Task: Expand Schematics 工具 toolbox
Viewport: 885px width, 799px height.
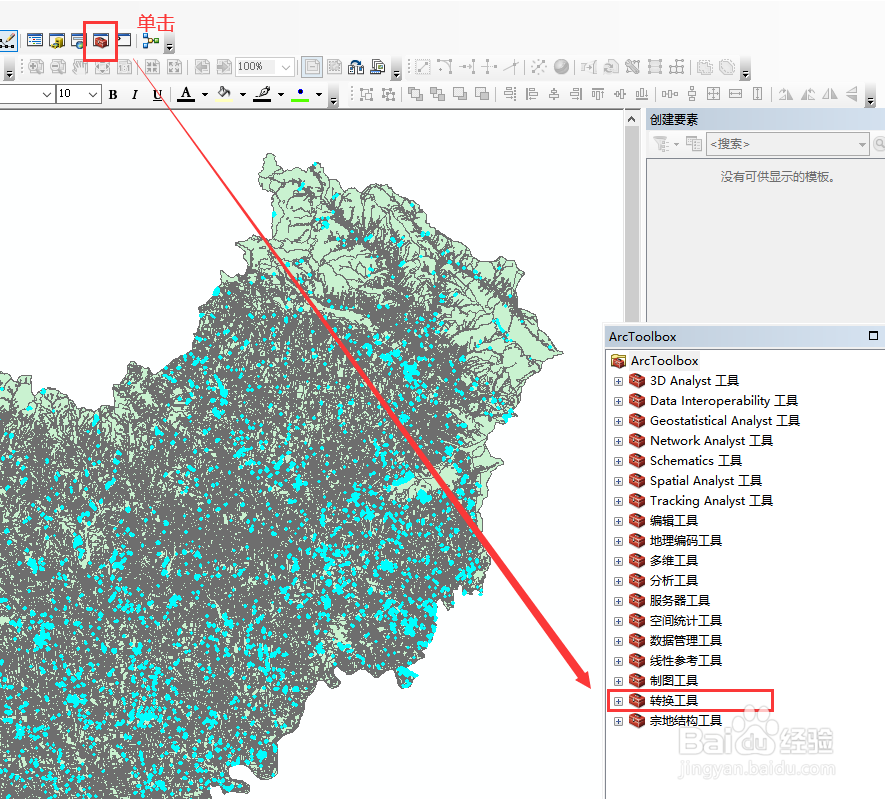Action: (618, 462)
